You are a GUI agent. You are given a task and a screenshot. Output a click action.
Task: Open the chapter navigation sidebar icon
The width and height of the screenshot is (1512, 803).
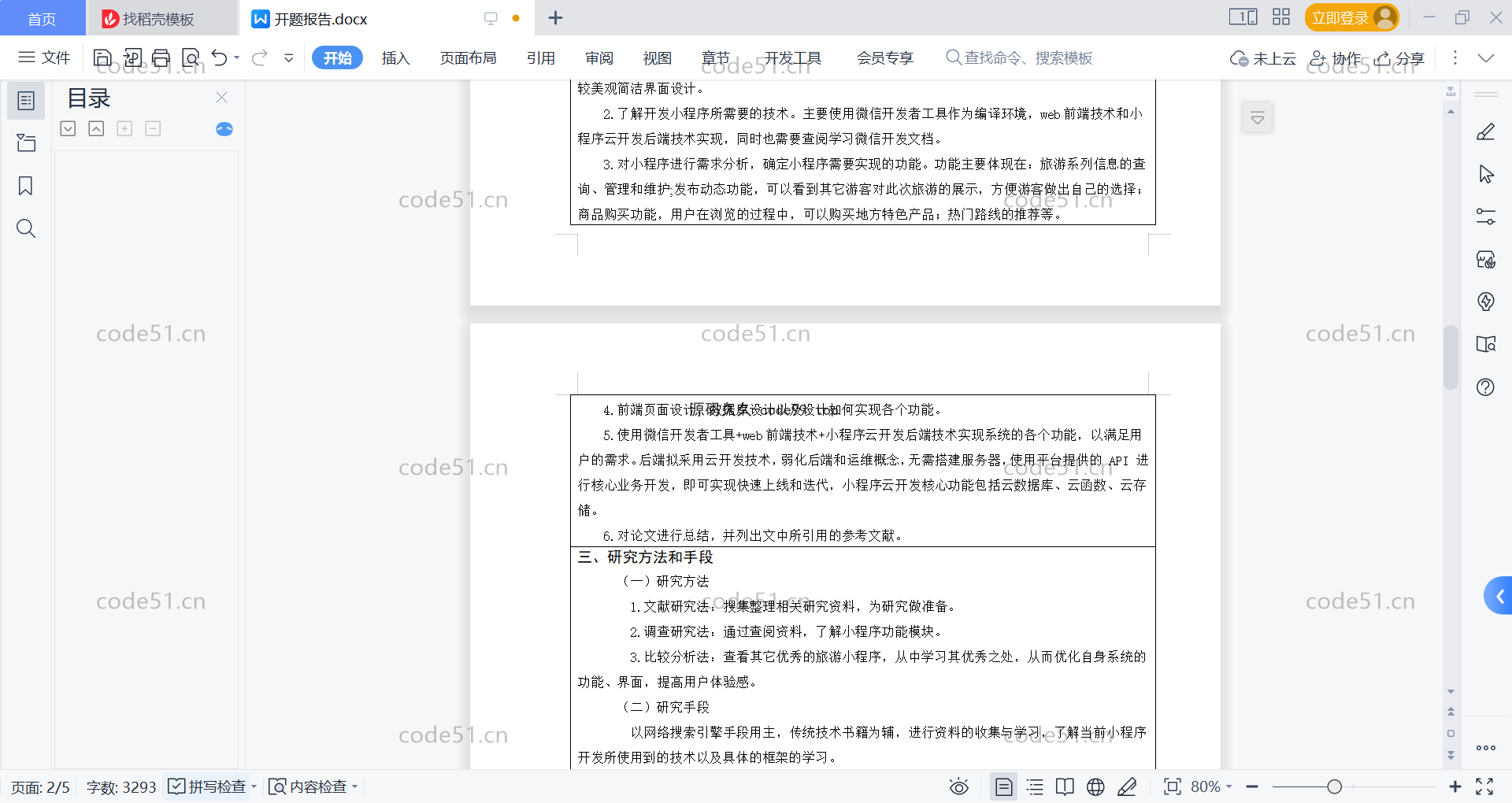[x=26, y=142]
